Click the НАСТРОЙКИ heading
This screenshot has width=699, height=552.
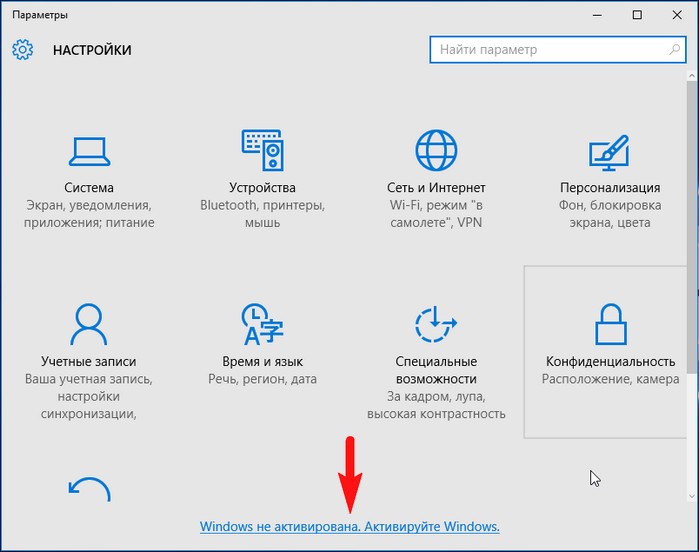click(x=92, y=50)
